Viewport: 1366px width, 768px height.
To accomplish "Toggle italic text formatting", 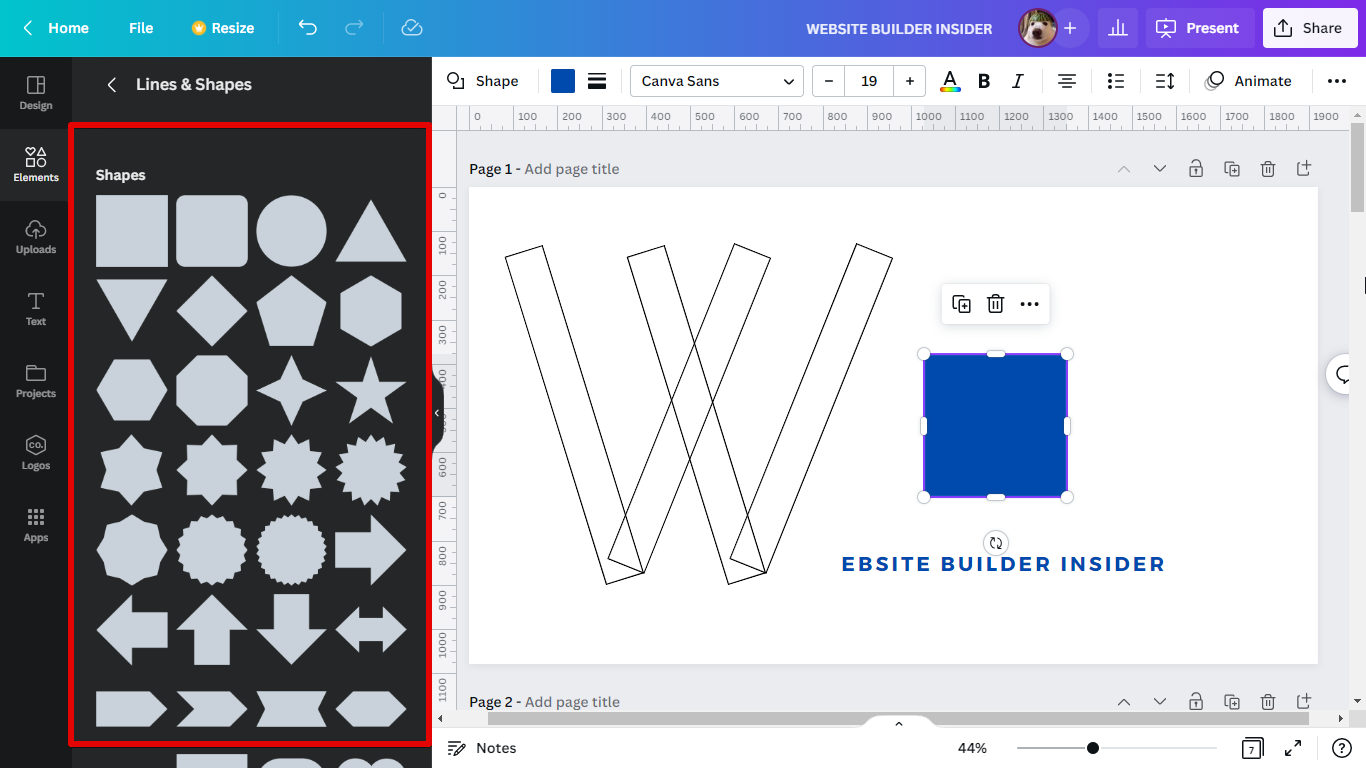I will click(1018, 81).
